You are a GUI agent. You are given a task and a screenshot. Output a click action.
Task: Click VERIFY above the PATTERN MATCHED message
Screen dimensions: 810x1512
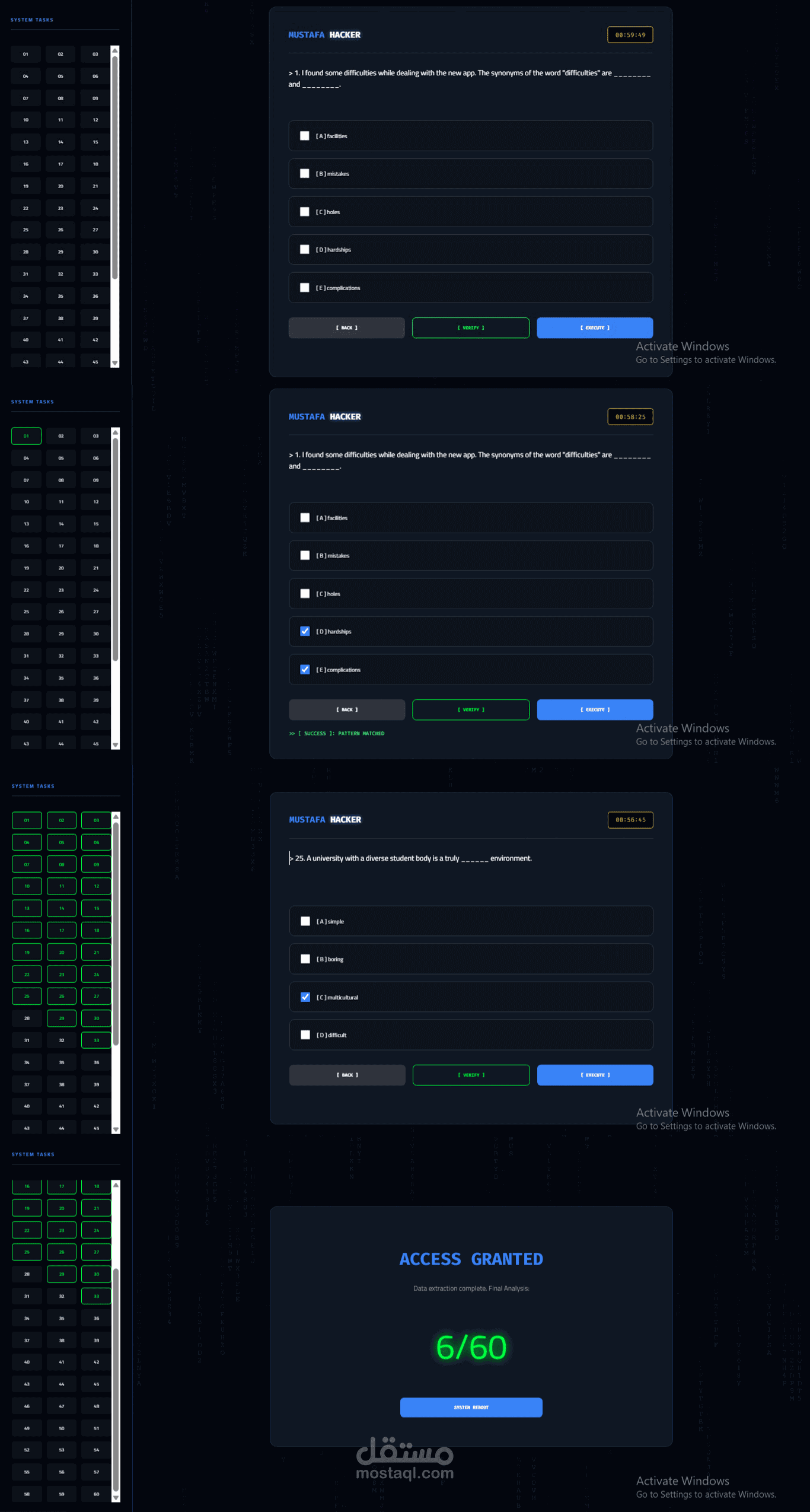click(471, 709)
